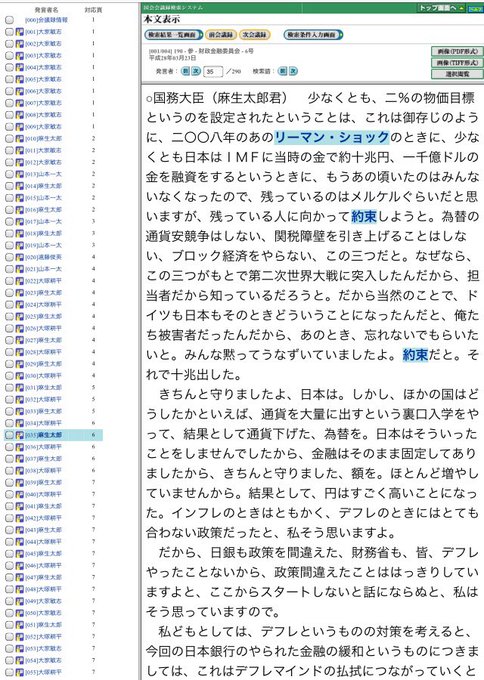The image size is (484, 680).
Task: Click the speech icon beside row [049]
Action: [x=20, y=601]
